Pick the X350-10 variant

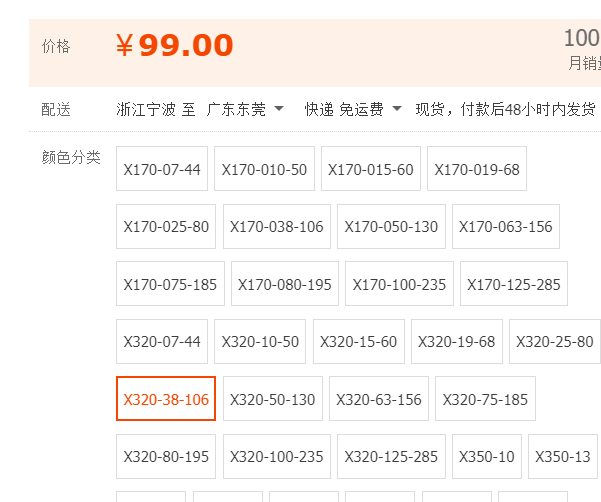[487, 456]
